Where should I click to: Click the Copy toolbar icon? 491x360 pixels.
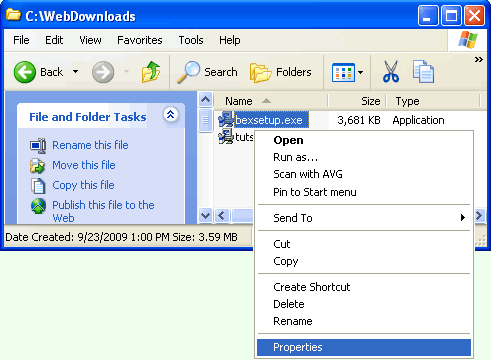pyautogui.click(x=423, y=72)
